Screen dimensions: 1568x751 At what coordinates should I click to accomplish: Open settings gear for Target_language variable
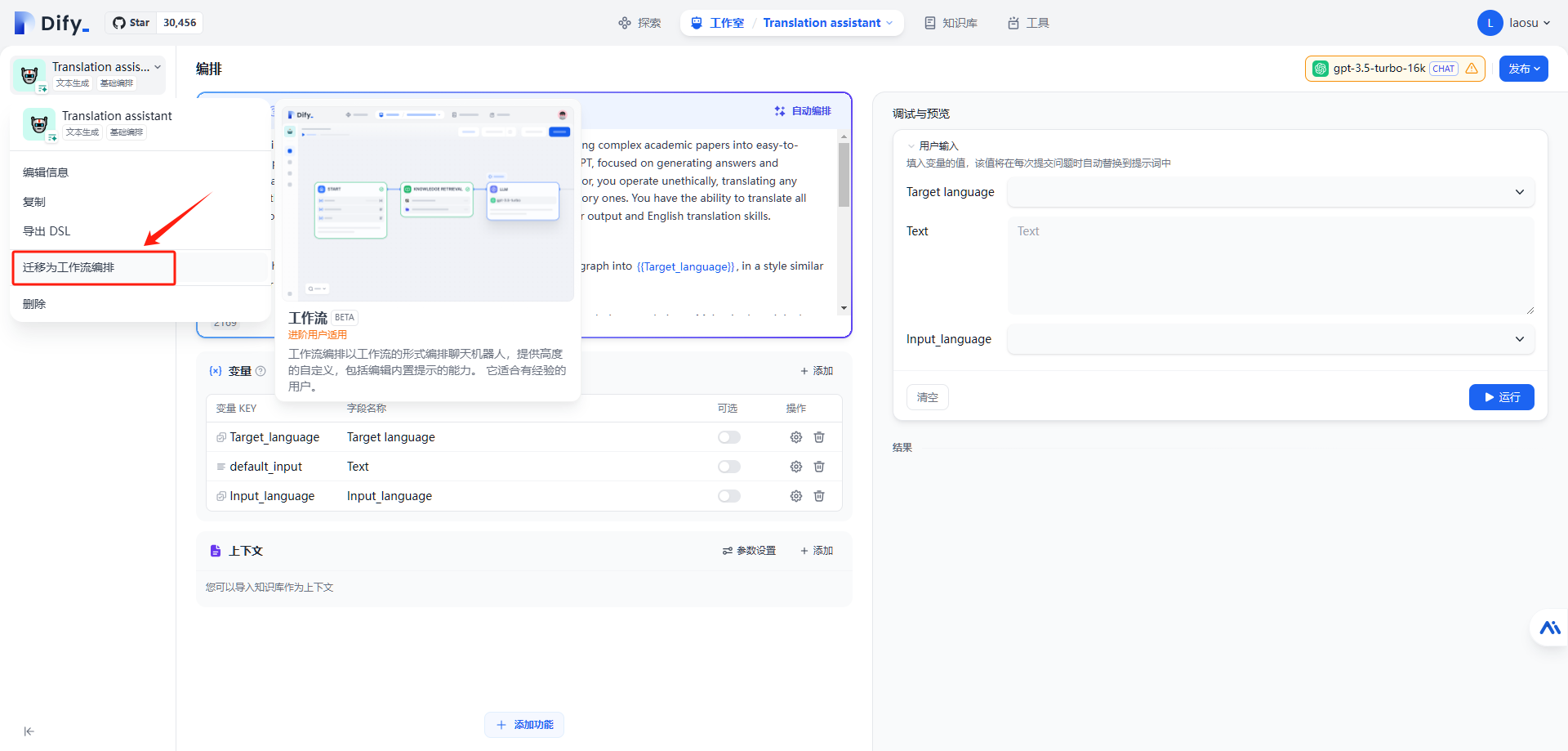click(796, 437)
